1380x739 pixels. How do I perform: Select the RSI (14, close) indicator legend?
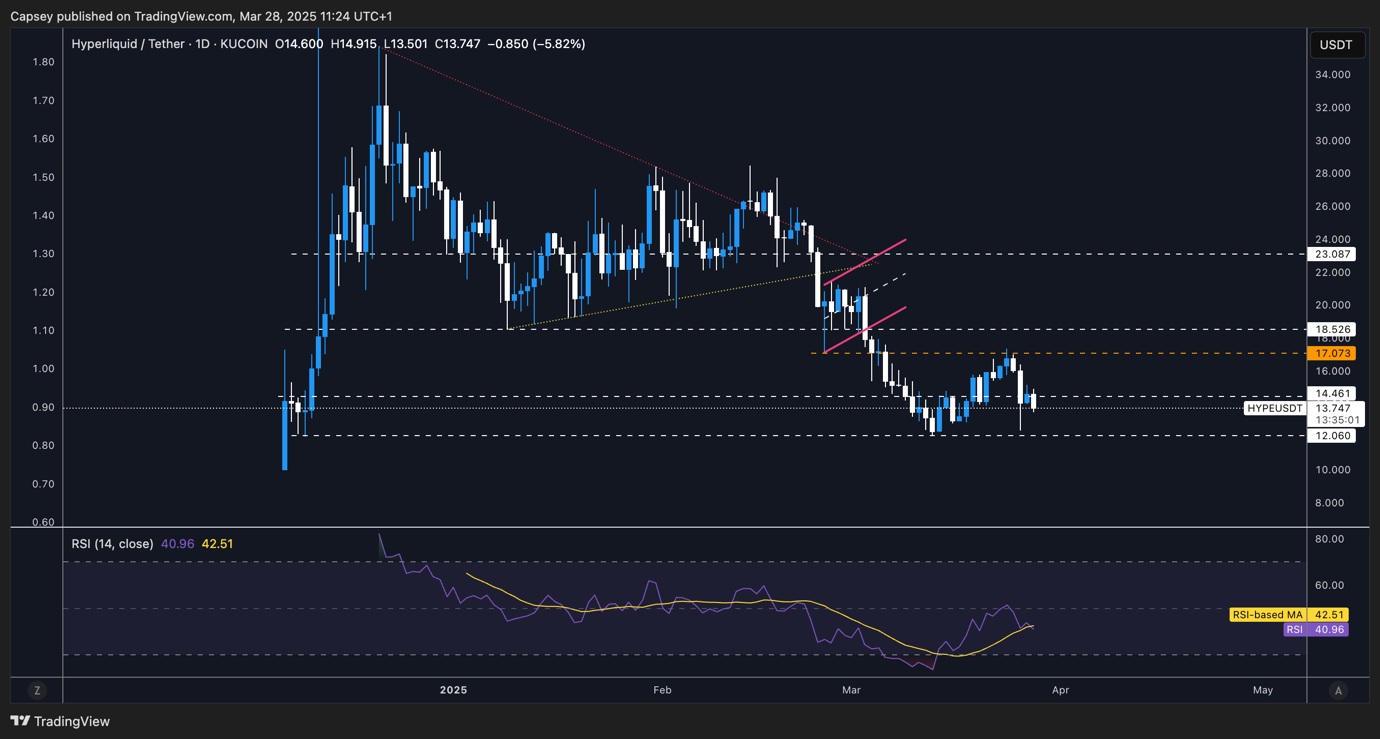[x=113, y=544]
